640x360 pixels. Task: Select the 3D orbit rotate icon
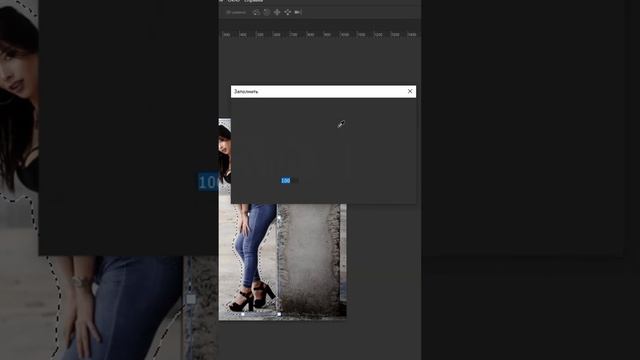(256, 12)
